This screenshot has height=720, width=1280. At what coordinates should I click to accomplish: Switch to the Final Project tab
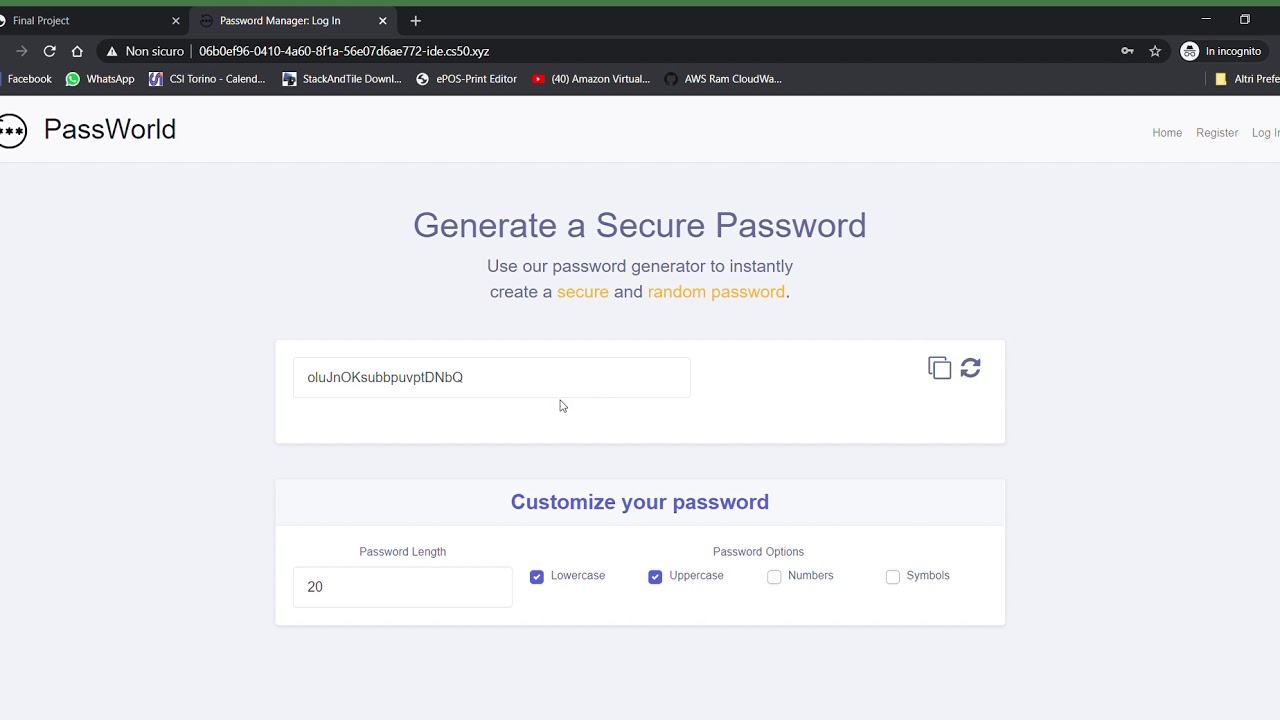(x=90, y=20)
